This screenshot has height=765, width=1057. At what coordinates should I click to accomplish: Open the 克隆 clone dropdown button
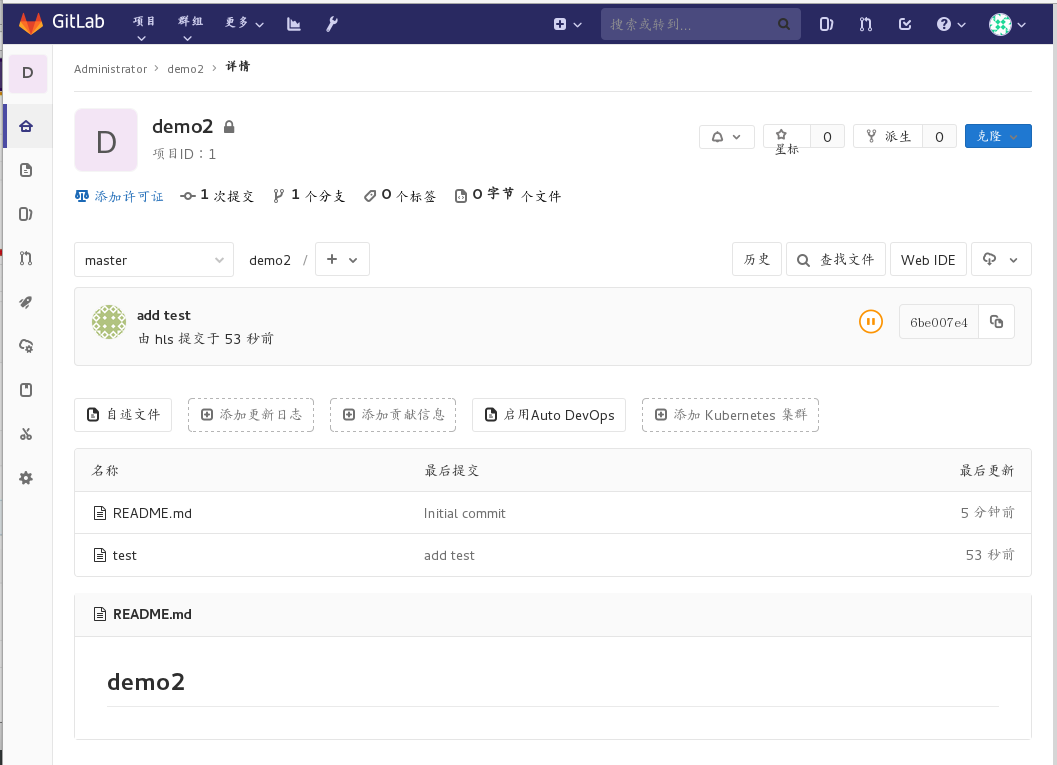pyautogui.click(x=998, y=136)
